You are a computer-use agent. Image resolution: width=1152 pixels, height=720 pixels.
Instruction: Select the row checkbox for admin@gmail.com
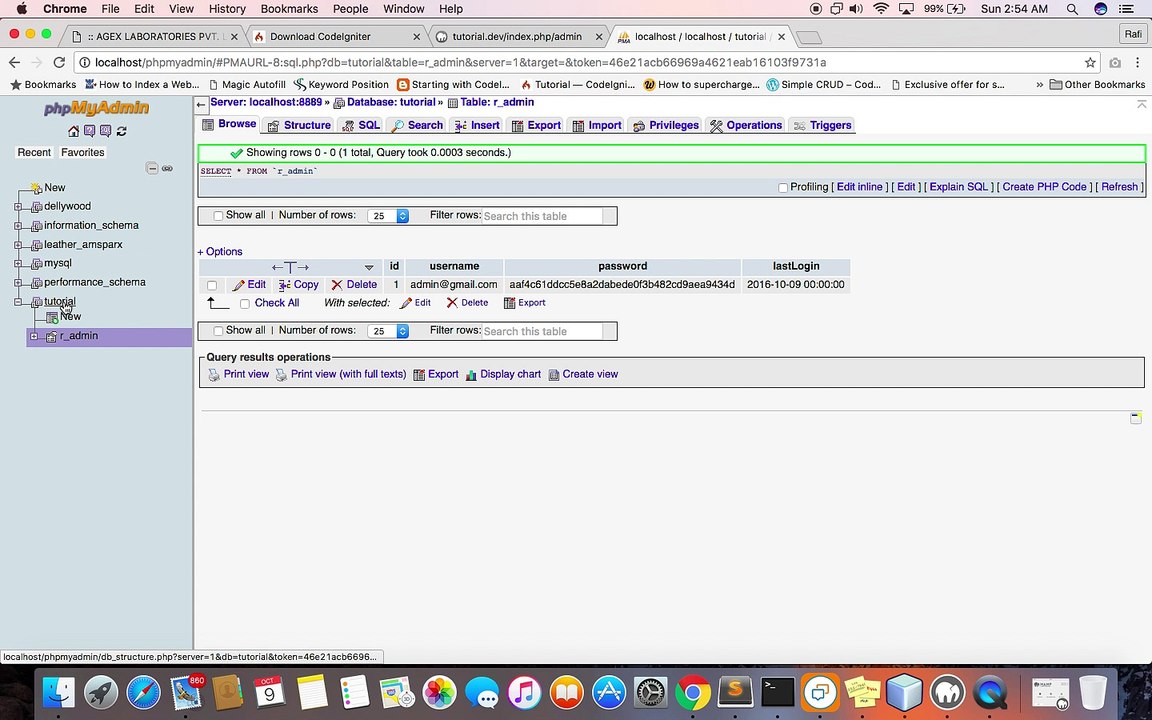click(212, 286)
